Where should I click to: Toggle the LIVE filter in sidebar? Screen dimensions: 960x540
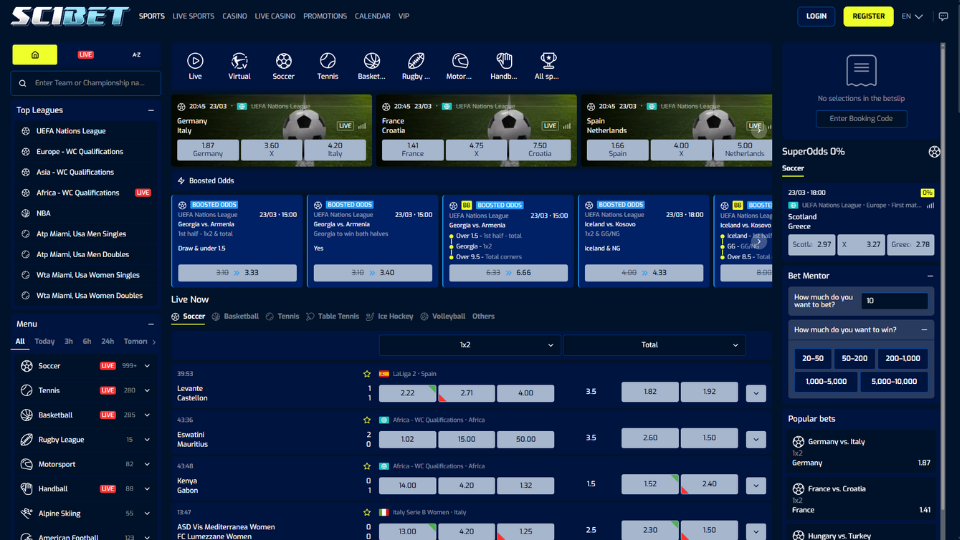coord(86,54)
